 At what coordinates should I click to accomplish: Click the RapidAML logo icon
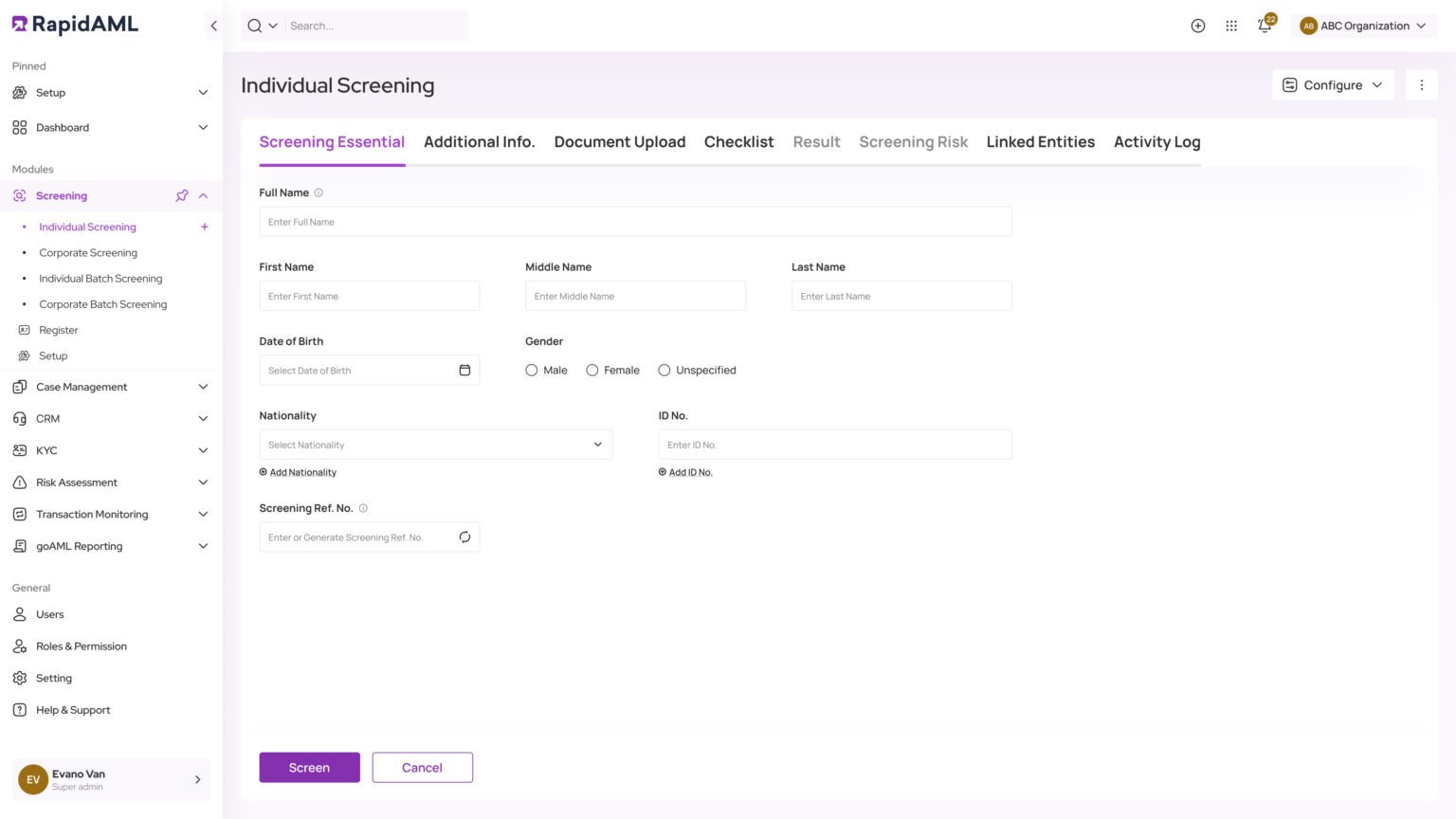pos(18,24)
